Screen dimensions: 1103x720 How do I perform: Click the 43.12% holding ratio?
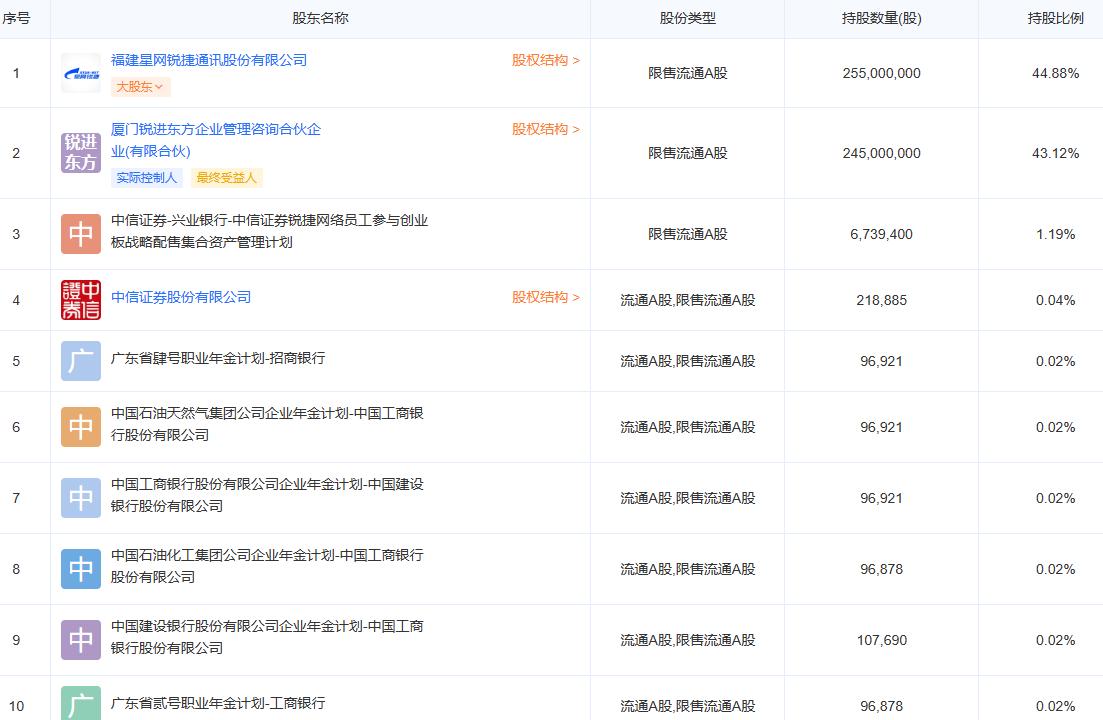1055,153
